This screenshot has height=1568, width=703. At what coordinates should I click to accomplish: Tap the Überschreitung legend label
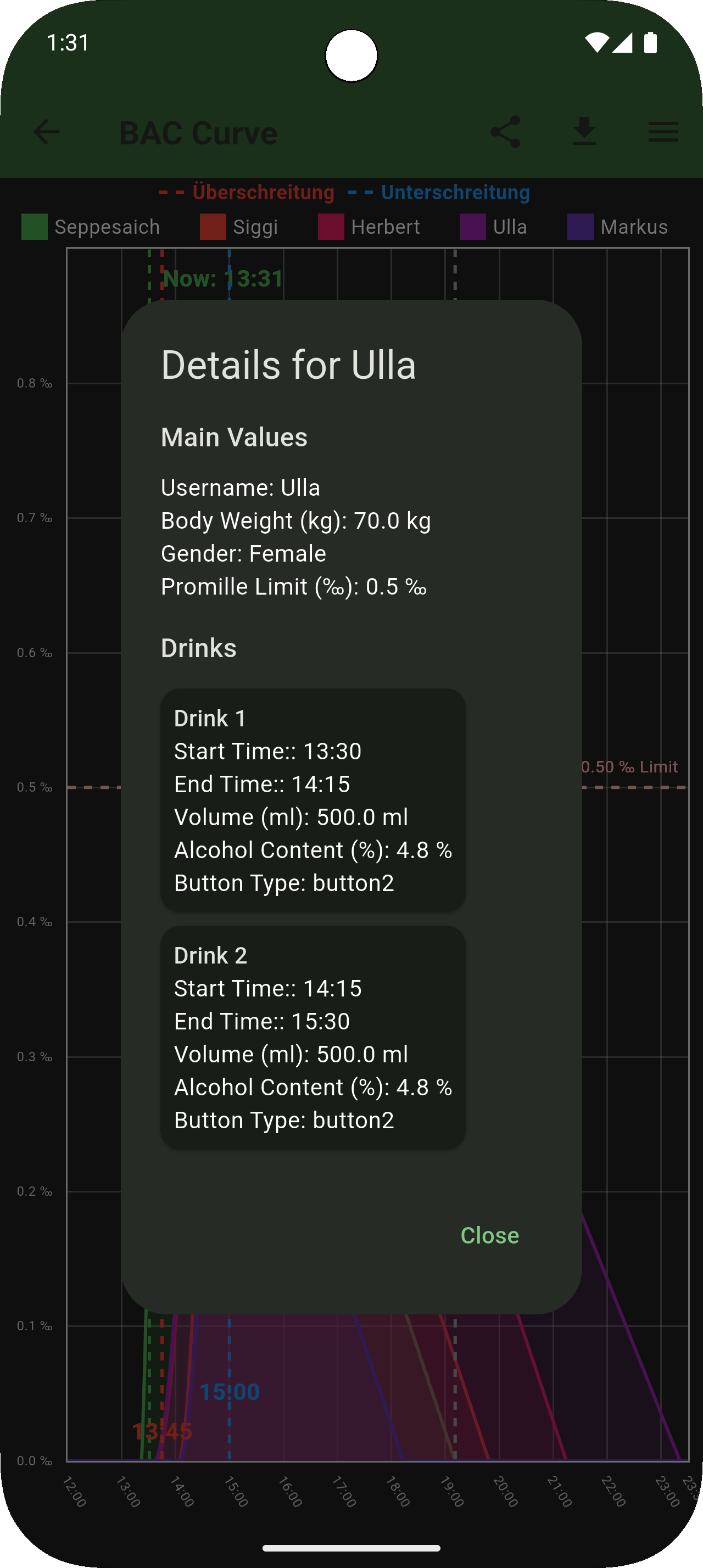coord(263,192)
